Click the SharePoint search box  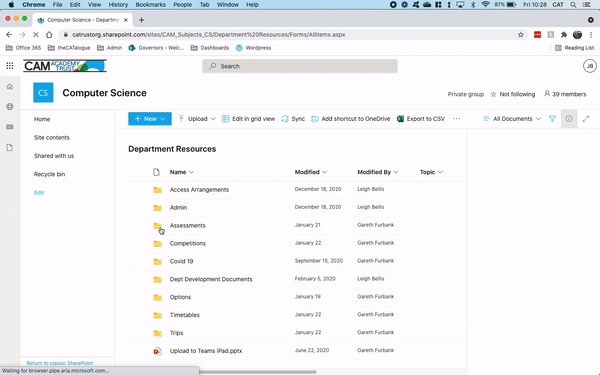coord(300,66)
